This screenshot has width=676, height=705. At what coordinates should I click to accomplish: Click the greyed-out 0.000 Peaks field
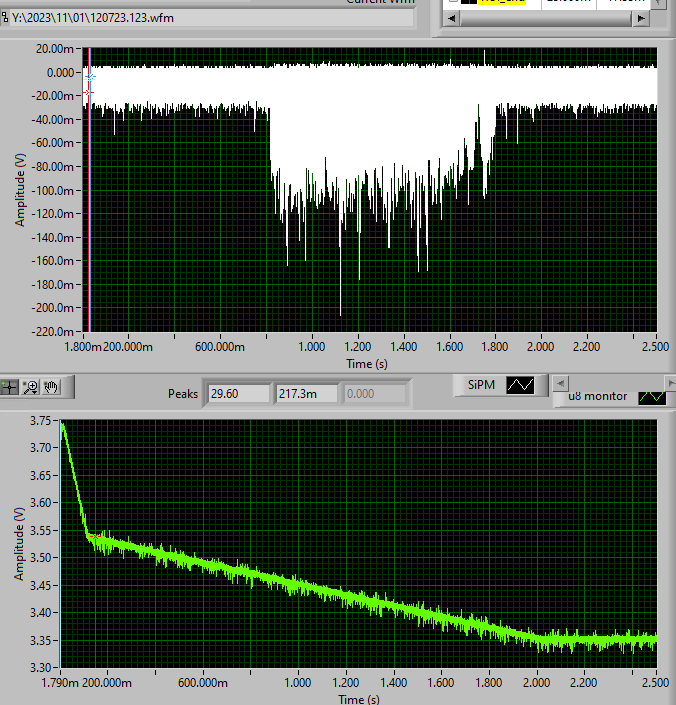[x=373, y=394]
